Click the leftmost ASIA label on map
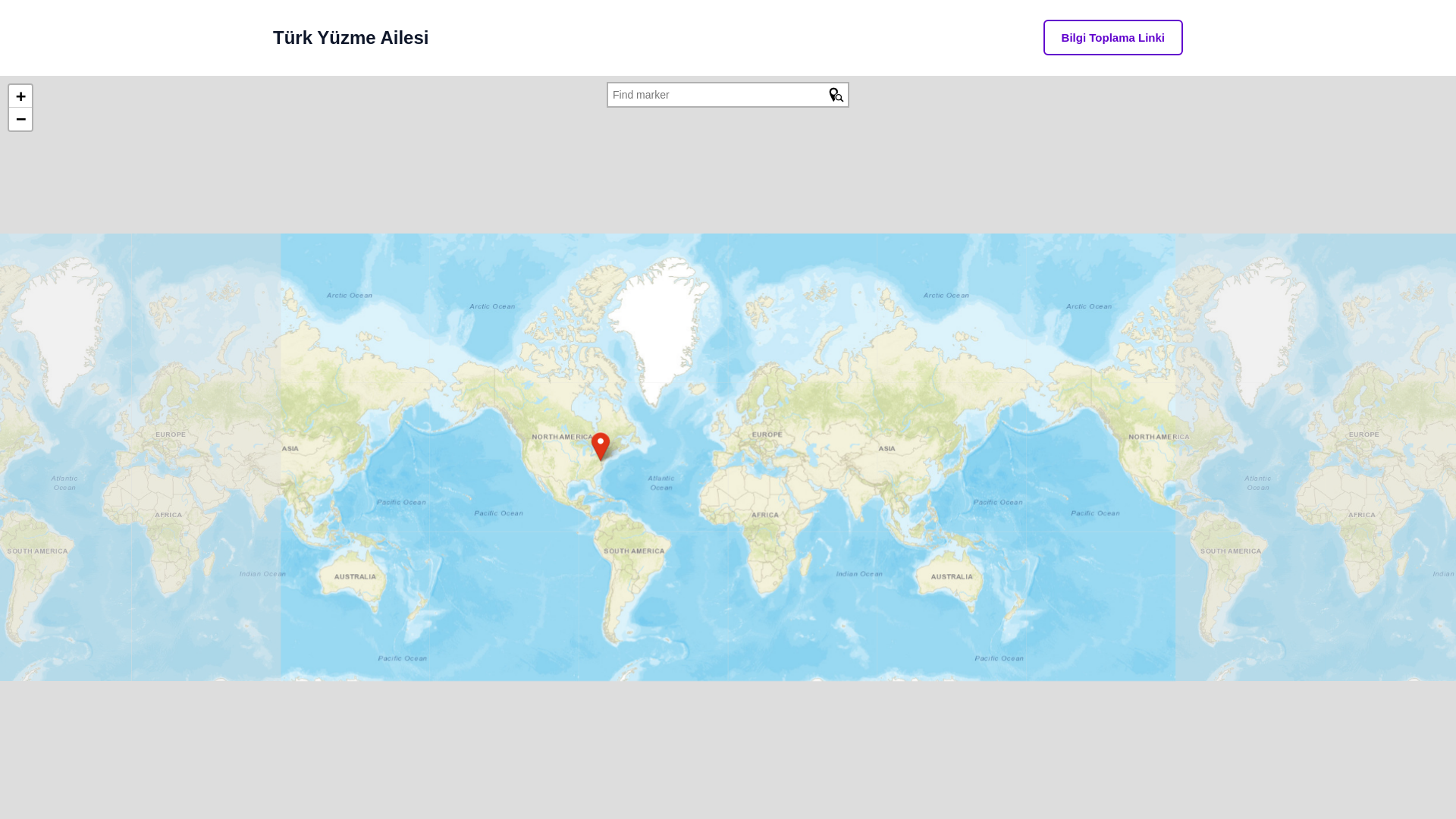1456x819 pixels. [290, 449]
